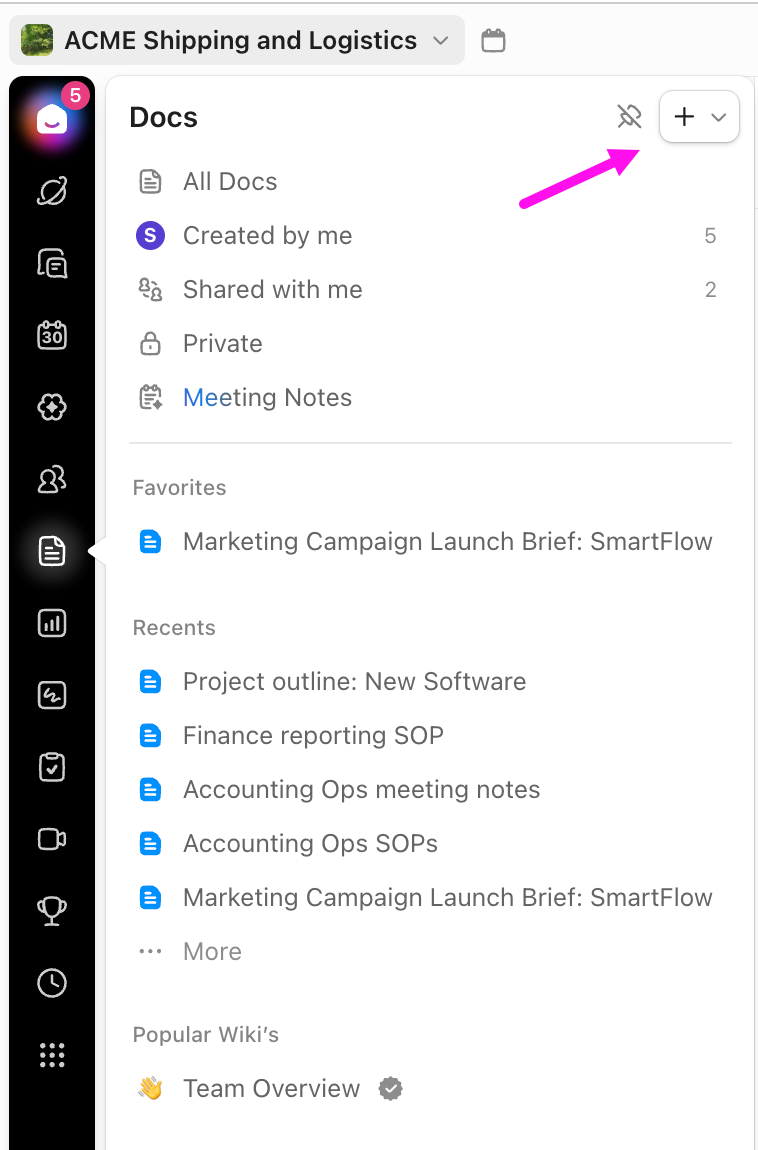Select All Docs
Viewport: 758px width, 1150px height.
pyautogui.click(x=229, y=181)
